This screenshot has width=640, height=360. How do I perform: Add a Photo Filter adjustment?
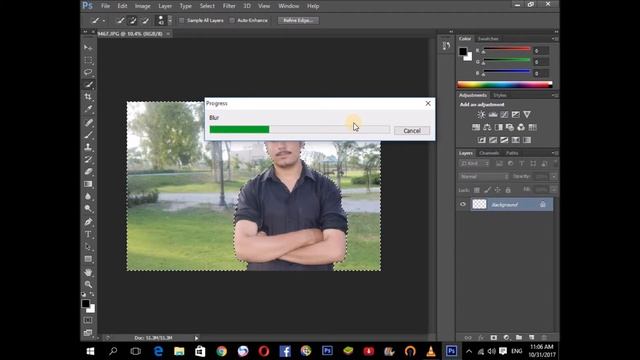509,127
